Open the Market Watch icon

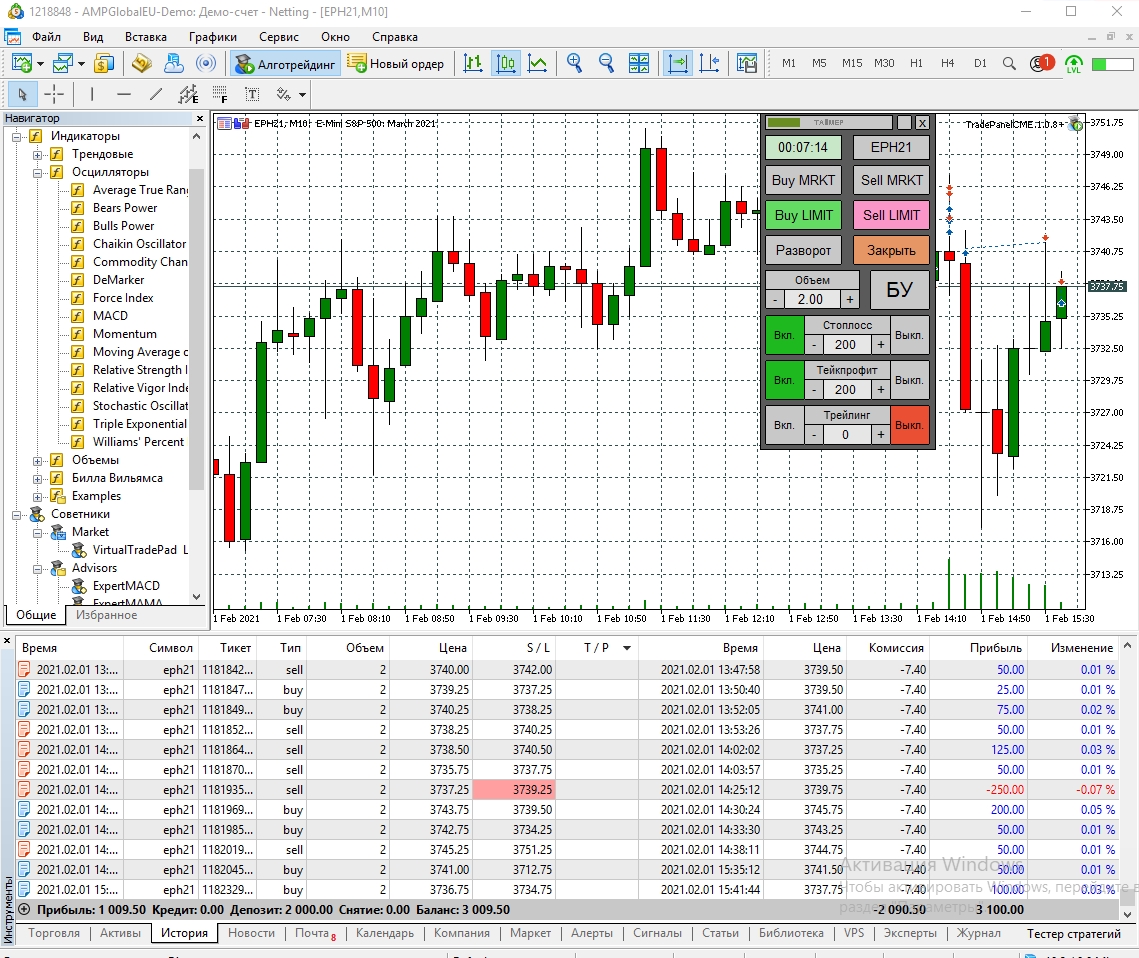[105, 64]
